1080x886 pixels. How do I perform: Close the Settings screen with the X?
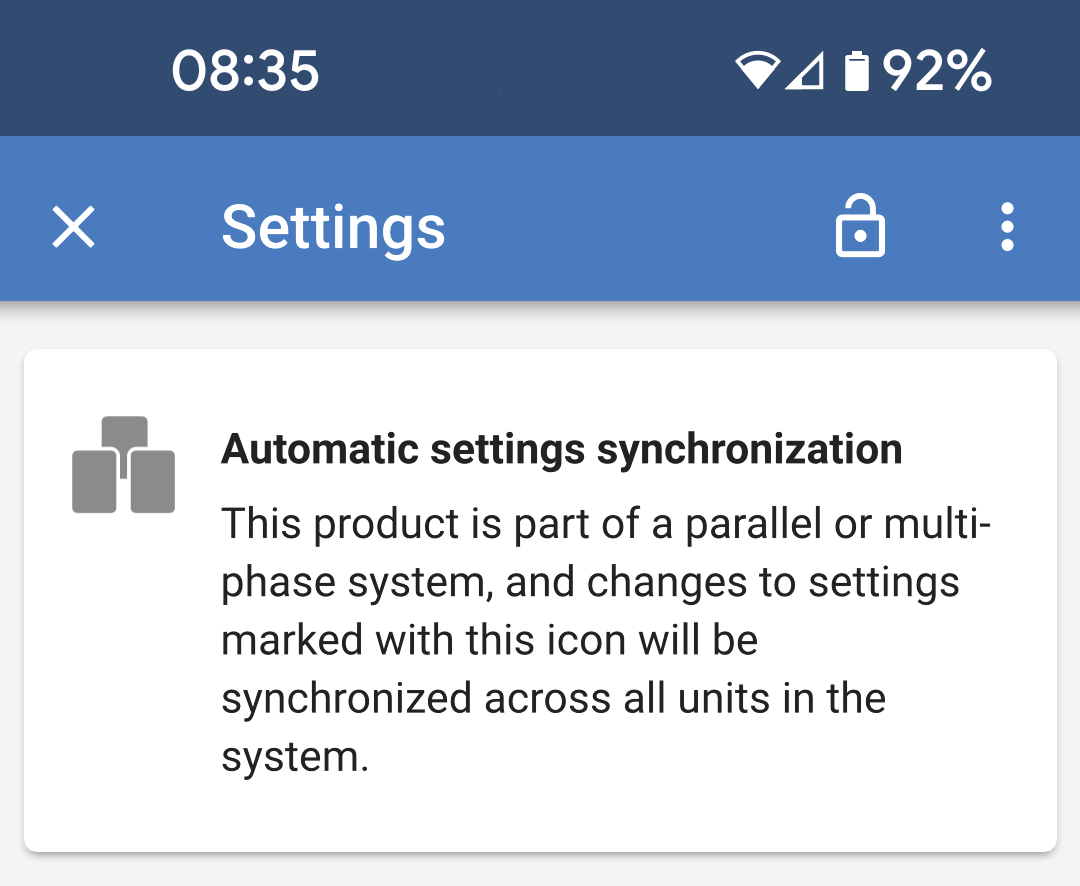tap(74, 228)
